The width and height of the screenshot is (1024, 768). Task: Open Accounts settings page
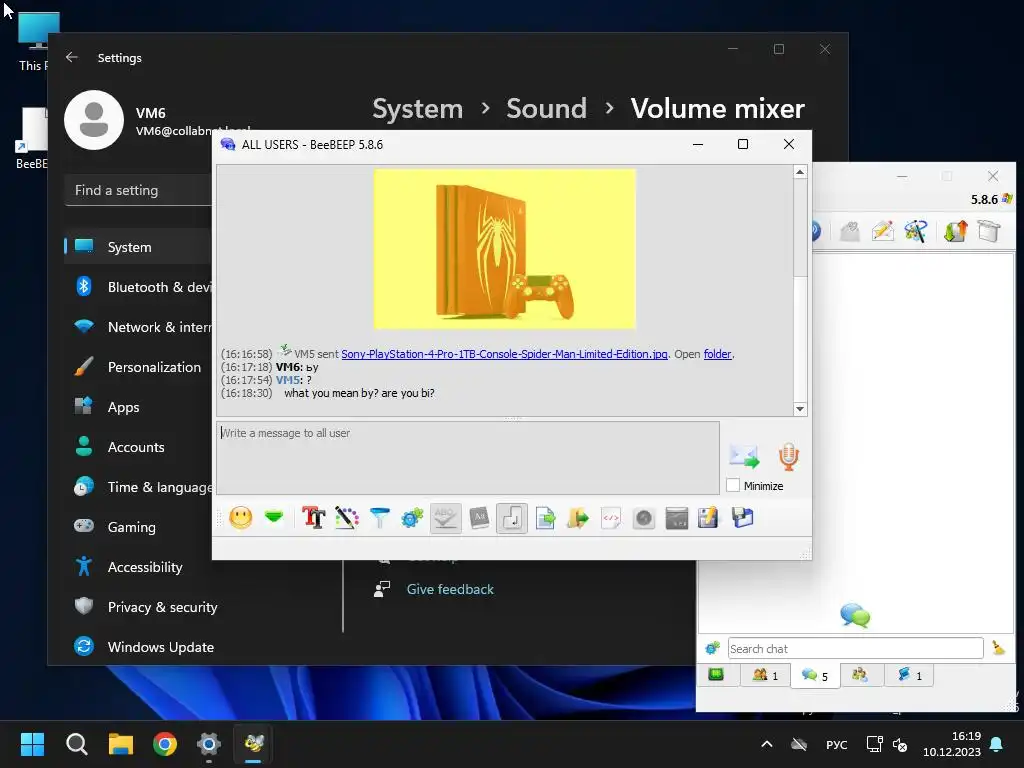[138, 447]
